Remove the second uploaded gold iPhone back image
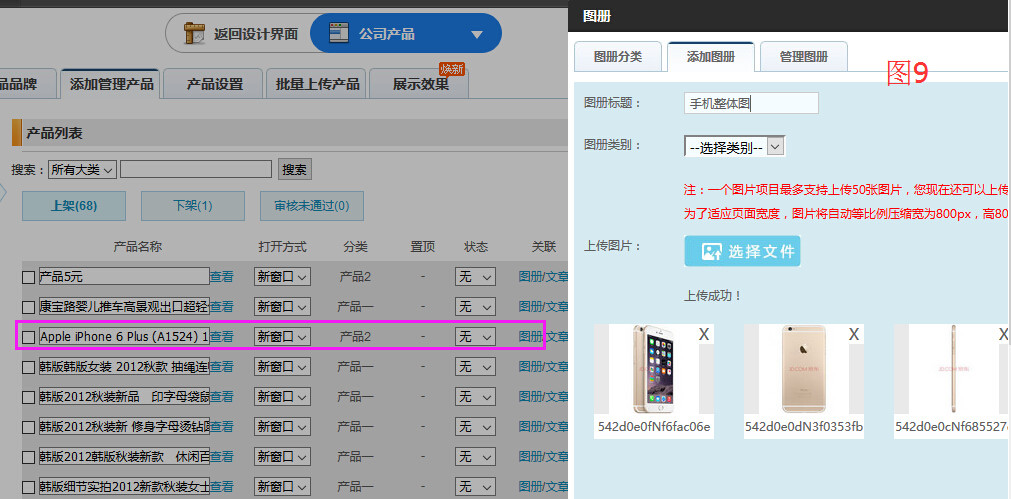Image resolution: width=1011 pixels, height=499 pixels. (x=854, y=334)
